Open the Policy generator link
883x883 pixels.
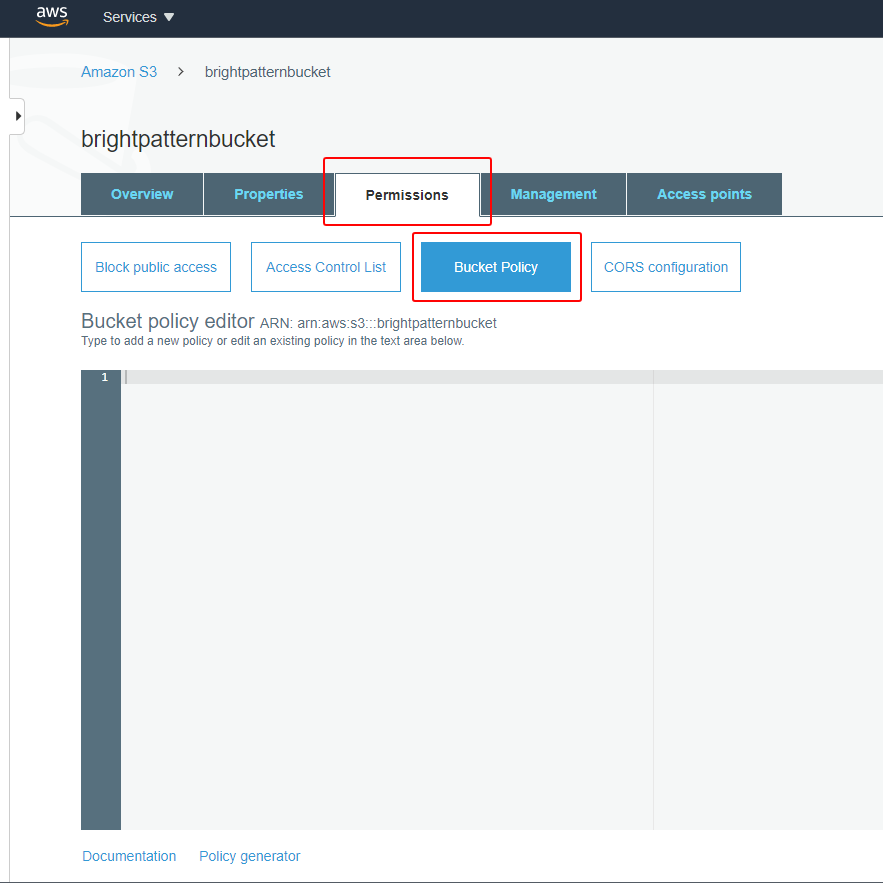pos(249,856)
